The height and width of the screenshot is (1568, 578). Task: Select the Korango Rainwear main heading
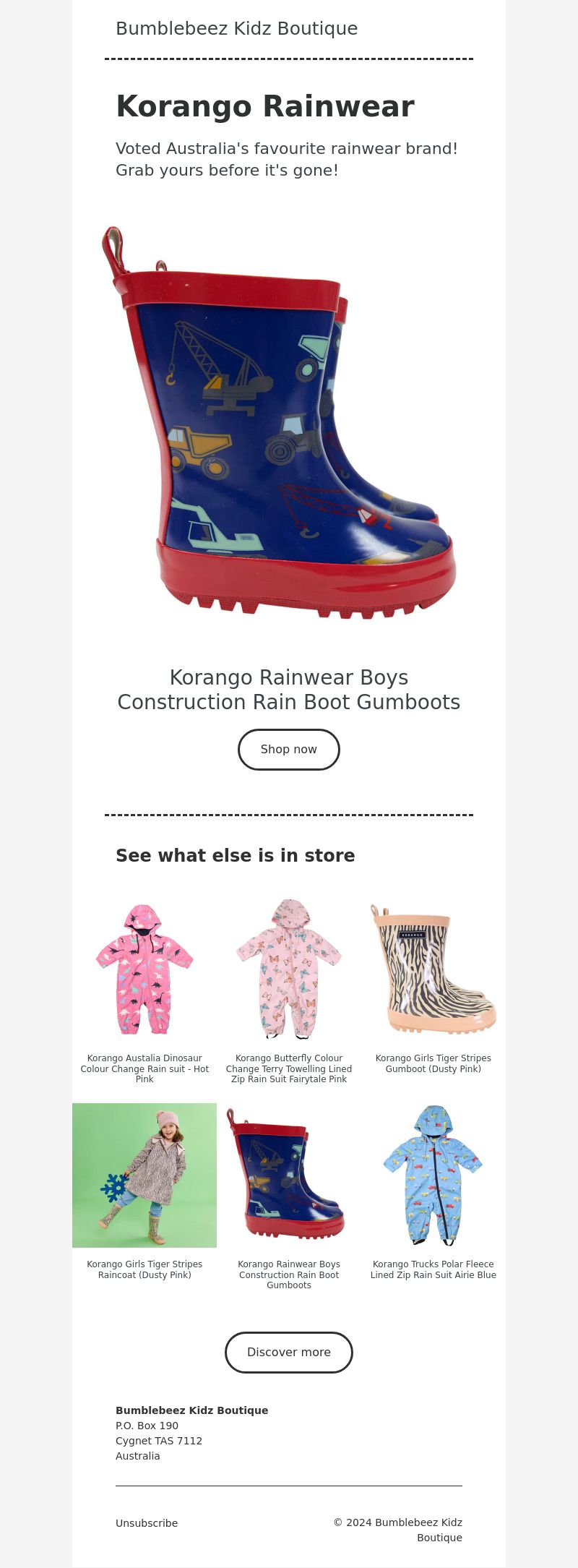click(265, 106)
